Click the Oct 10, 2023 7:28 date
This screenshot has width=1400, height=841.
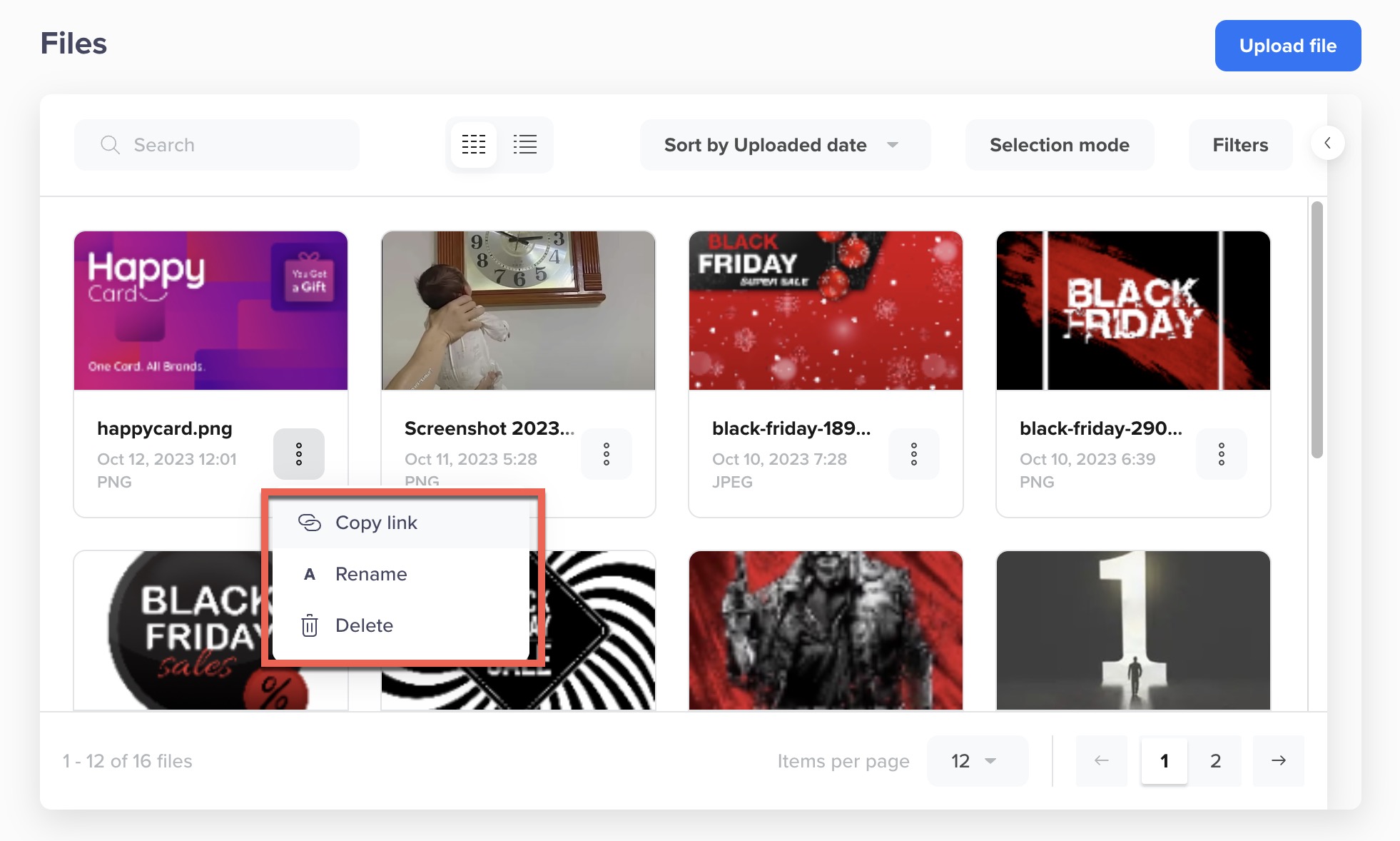tap(779, 459)
